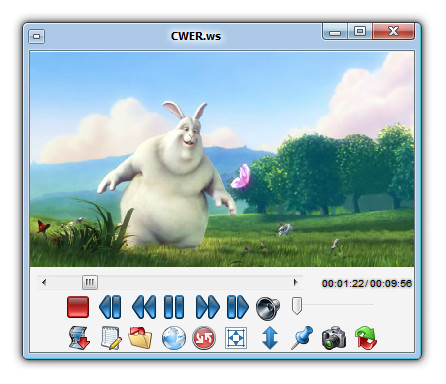
Task: Click the video display area
Action: (222, 159)
